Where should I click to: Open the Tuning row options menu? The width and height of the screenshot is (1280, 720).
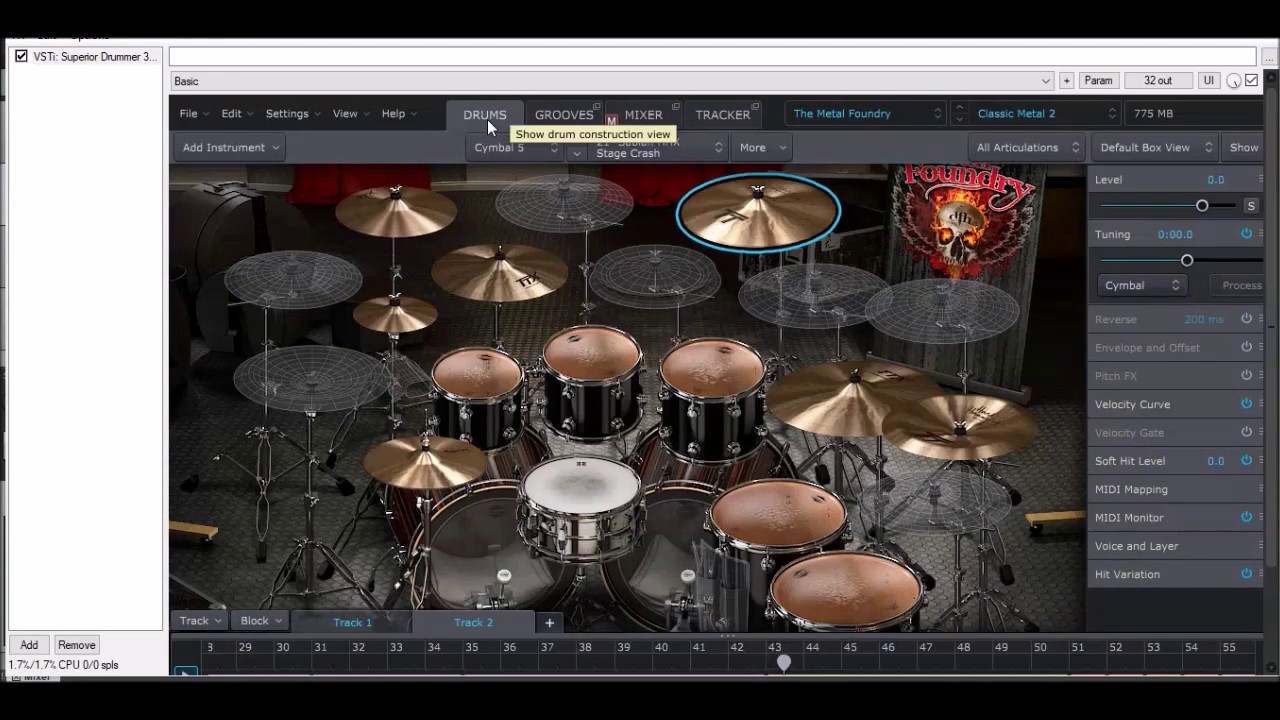click(1261, 234)
